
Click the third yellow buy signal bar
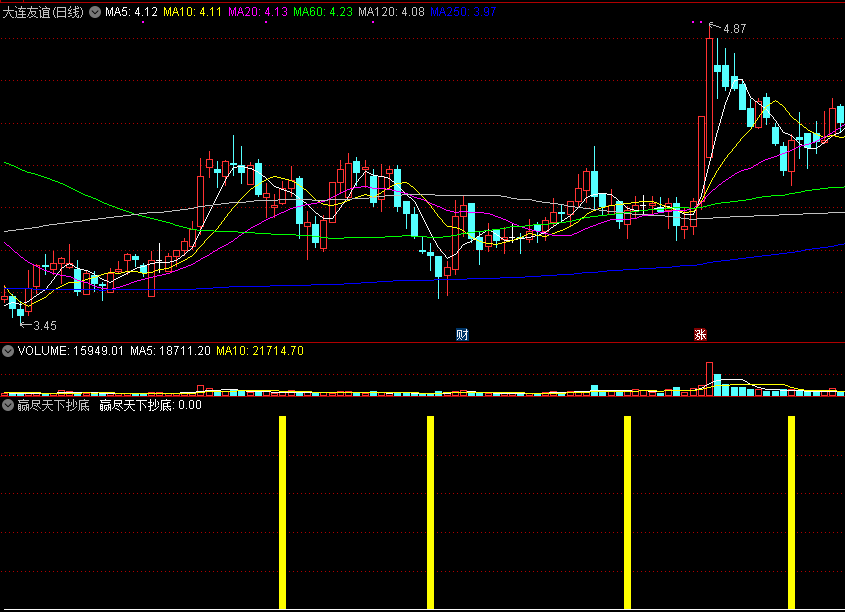(627, 512)
